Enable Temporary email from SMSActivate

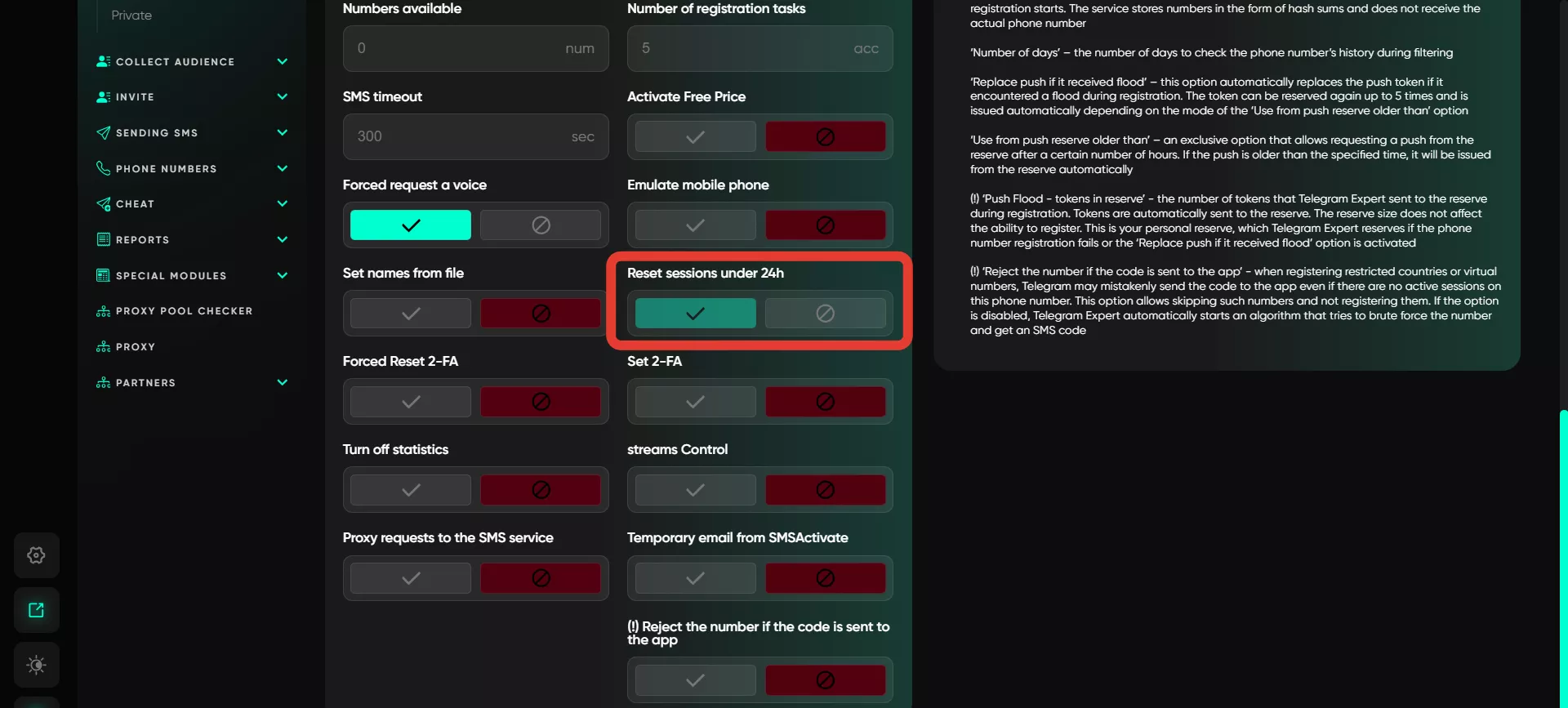pyautogui.click(x=695, y=578)
